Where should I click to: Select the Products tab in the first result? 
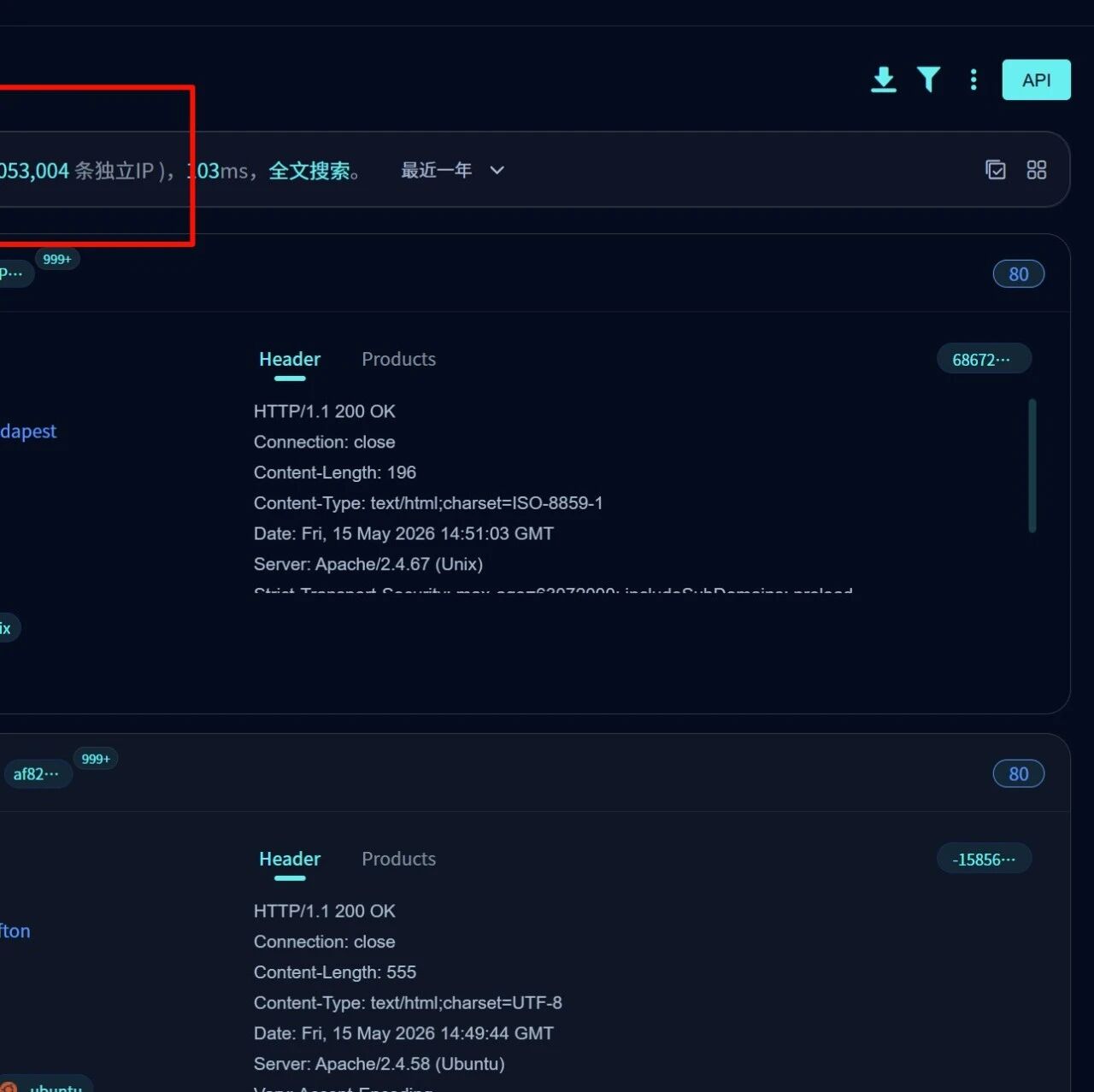[398, 360]
